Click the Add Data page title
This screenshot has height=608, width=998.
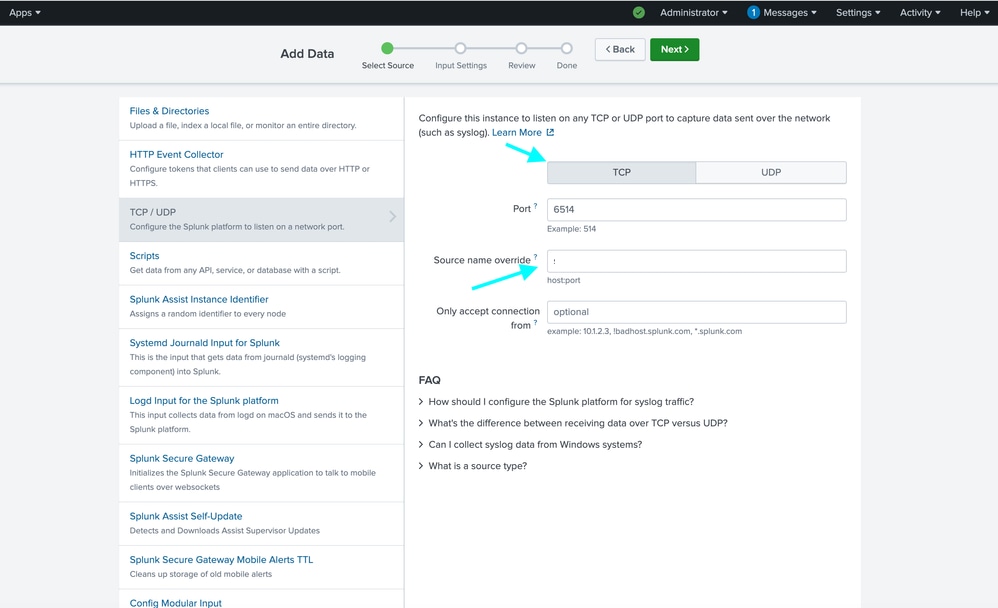pyautogui.click(x=307, y=54)
